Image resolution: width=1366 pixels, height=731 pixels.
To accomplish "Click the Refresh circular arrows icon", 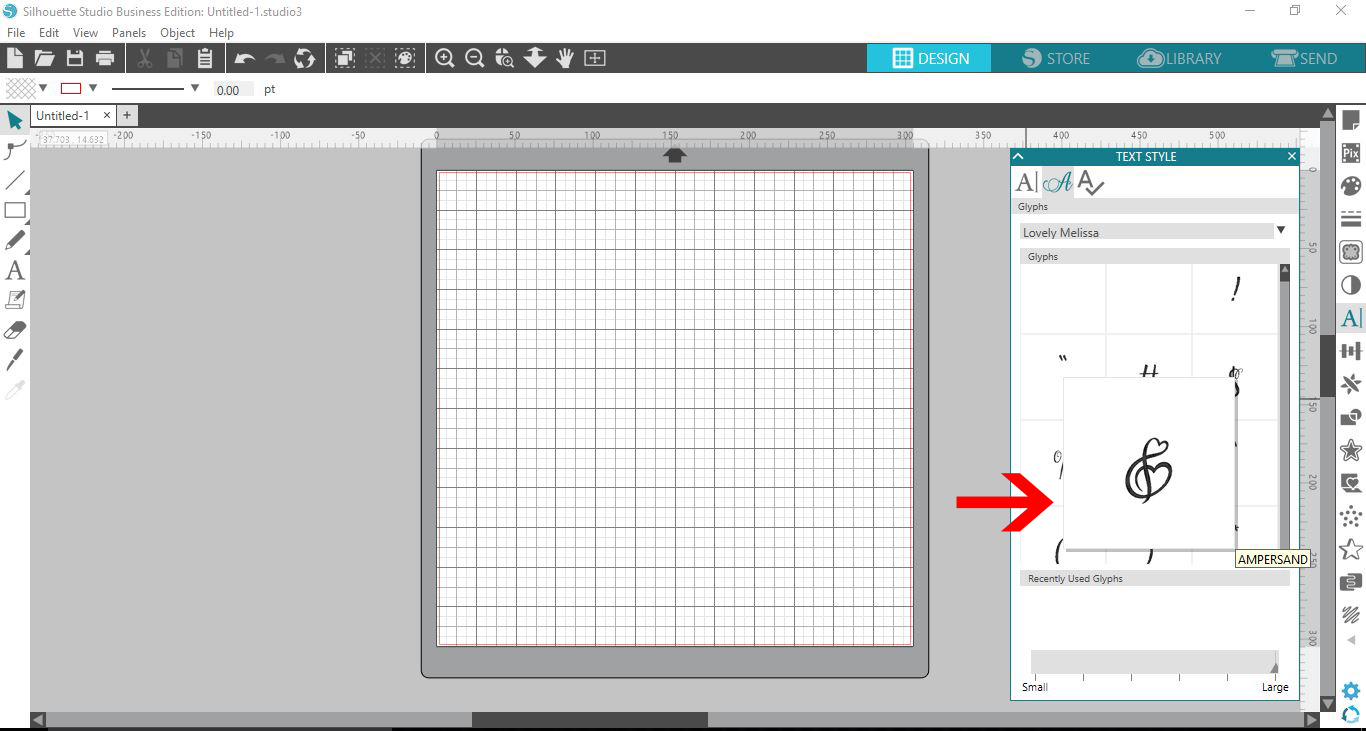I will (x=305, y=58).
